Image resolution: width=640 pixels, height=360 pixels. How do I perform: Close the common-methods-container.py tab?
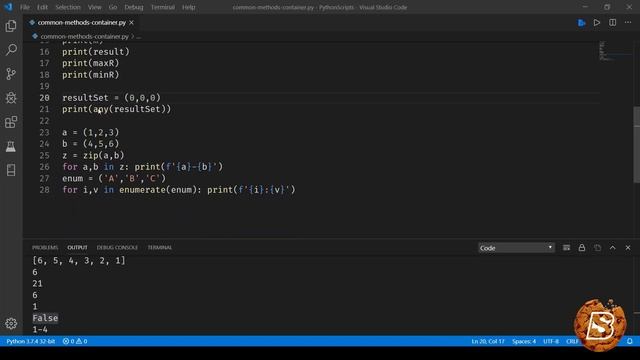tap(131, 22)
